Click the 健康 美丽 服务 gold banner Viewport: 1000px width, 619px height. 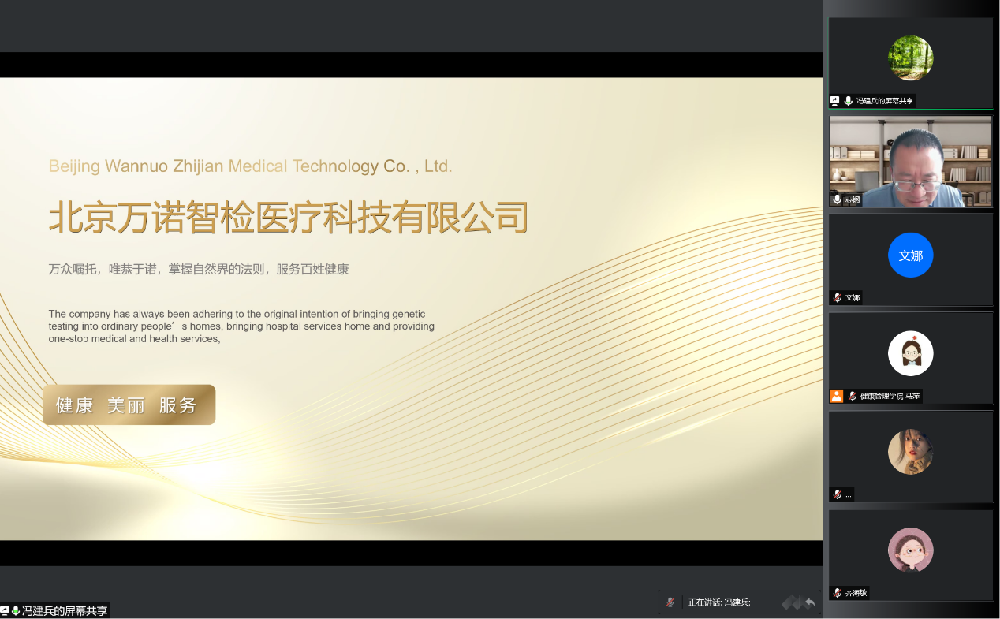[129, 405]
